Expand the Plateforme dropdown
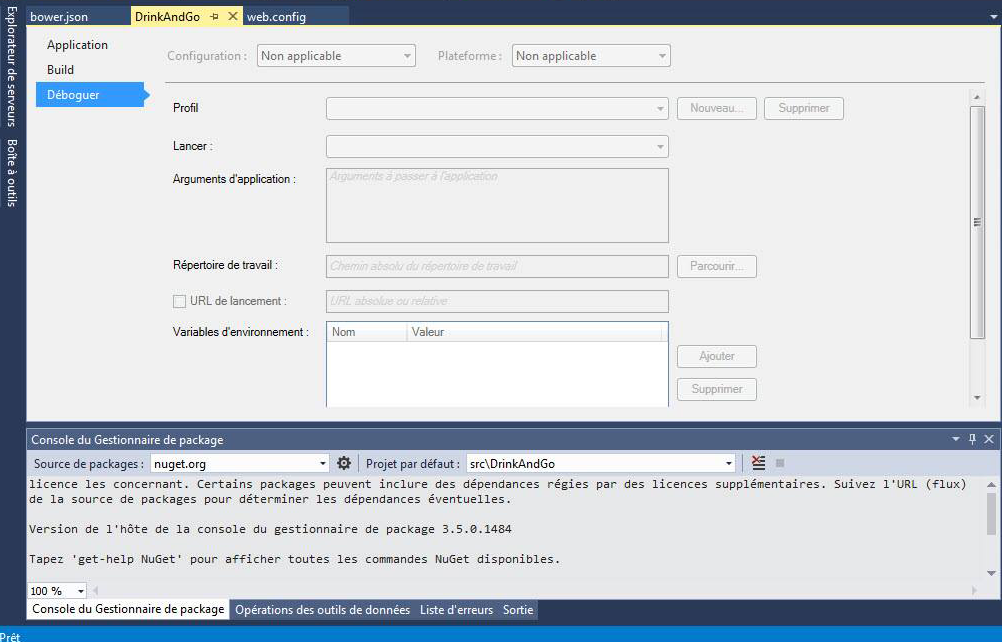The width and height of the screenshot is (1002, 642). (591, 56)
